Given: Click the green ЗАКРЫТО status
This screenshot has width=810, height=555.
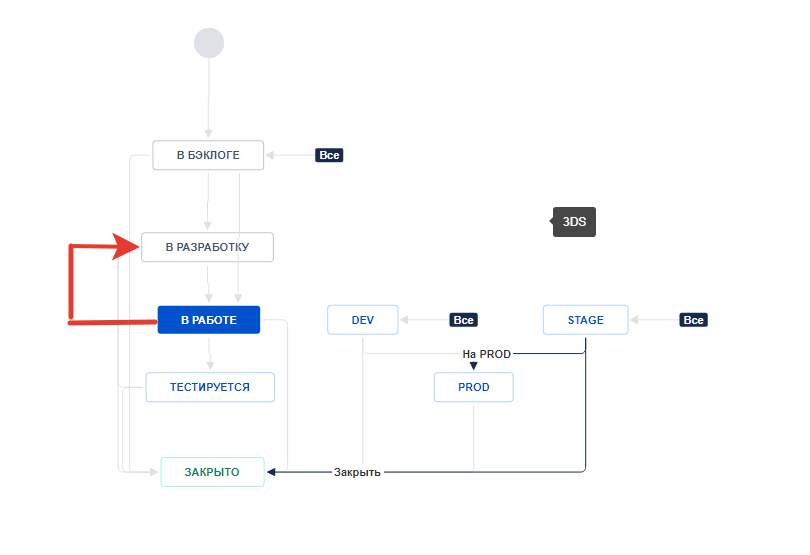Looking at the screenshot, I should coord(212,472).
